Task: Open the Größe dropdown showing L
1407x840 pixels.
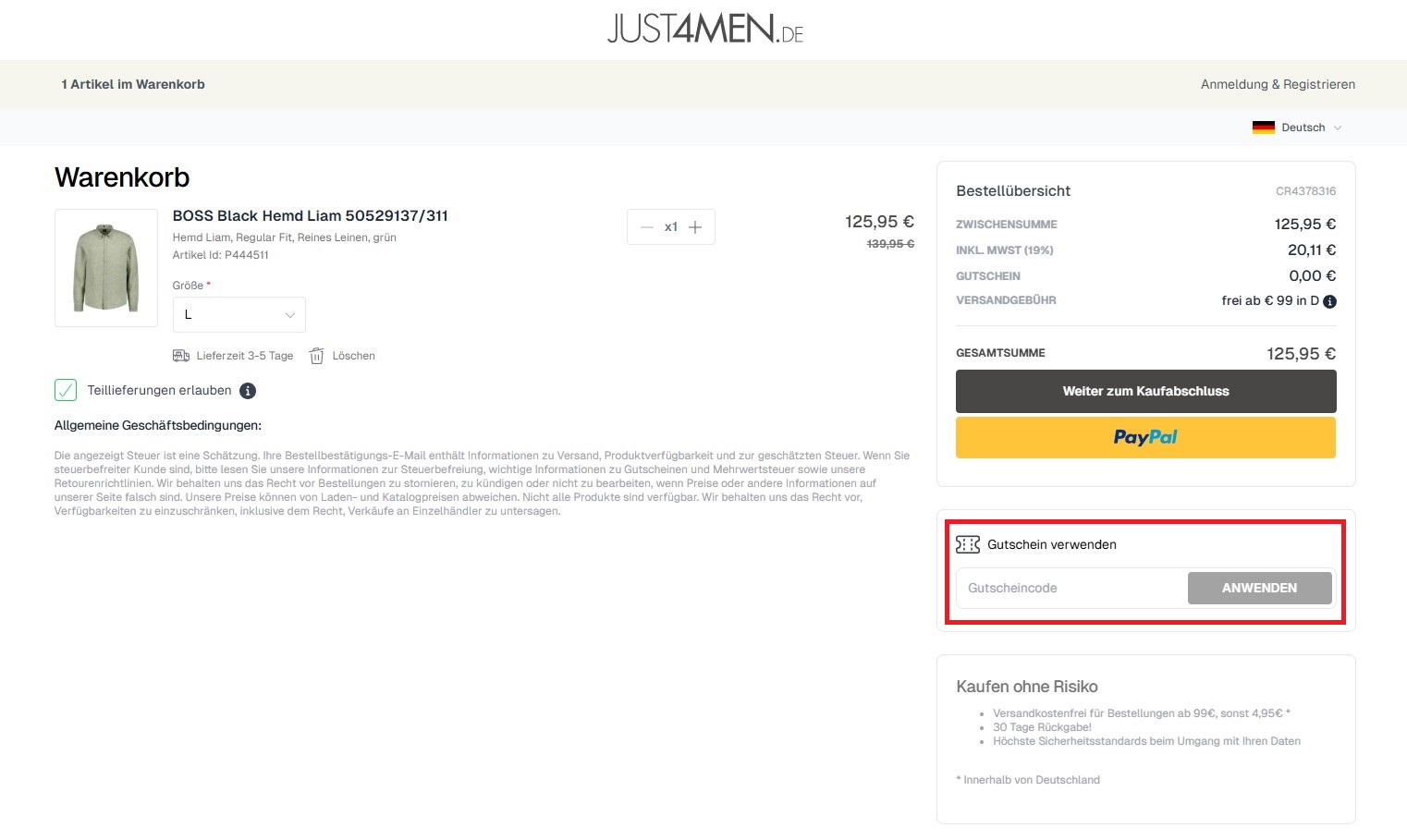Action: tap(239, 314)
